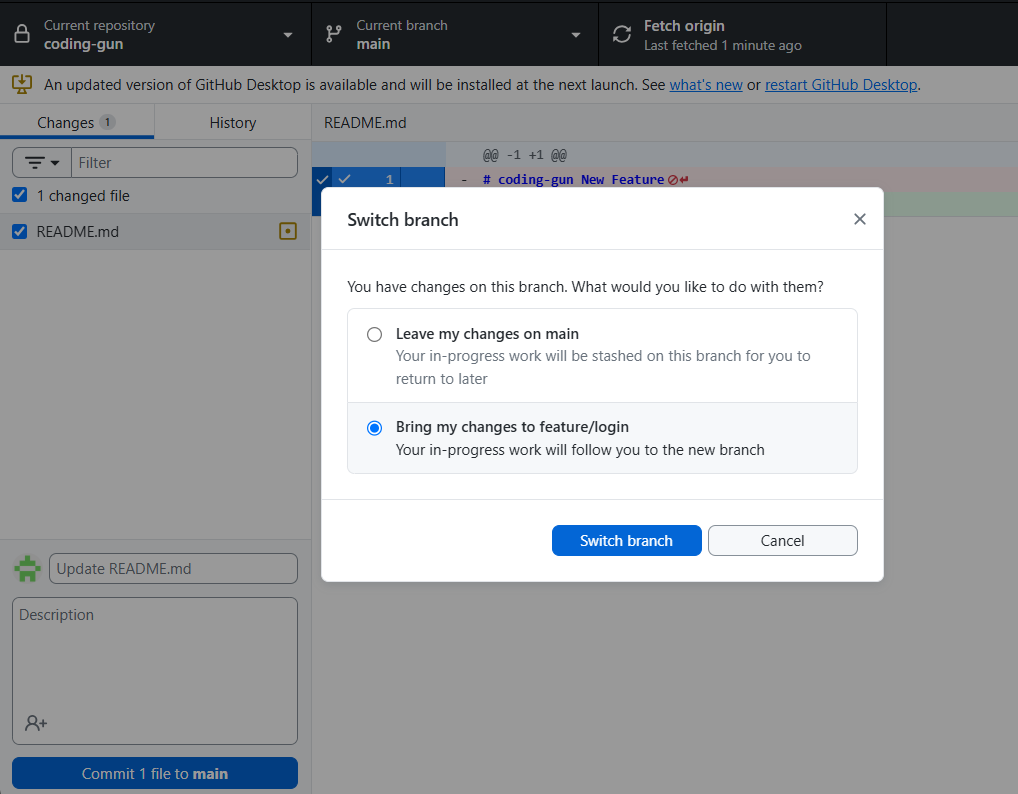Image resolution: width=1018 pixels, height=794 pixels.
Task: Cancel the Switch branch dialog
Action: point(782,541)
